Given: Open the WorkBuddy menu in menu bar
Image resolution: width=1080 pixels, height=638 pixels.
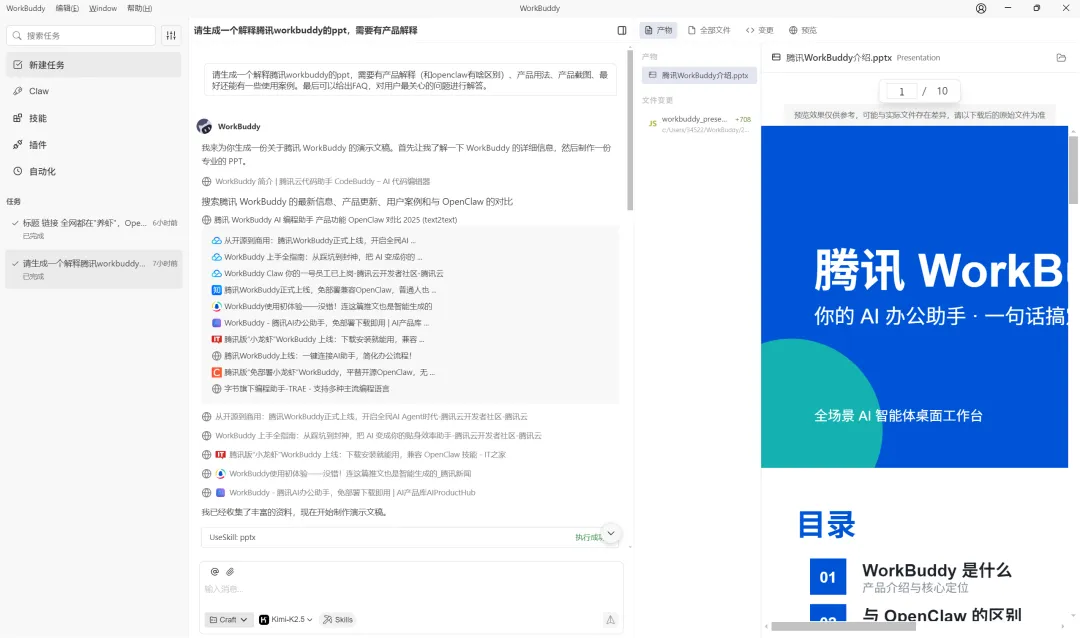Looking at the screenshot, I should [25, 8].
